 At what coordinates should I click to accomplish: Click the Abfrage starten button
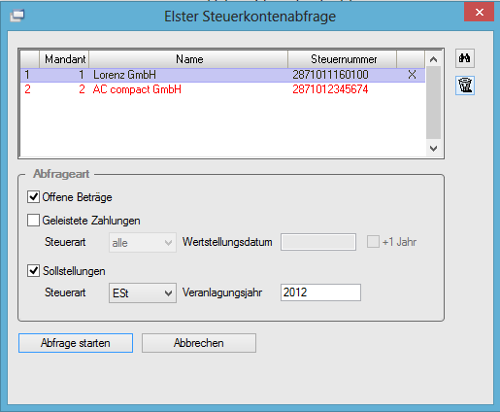[x=76, y=343]
